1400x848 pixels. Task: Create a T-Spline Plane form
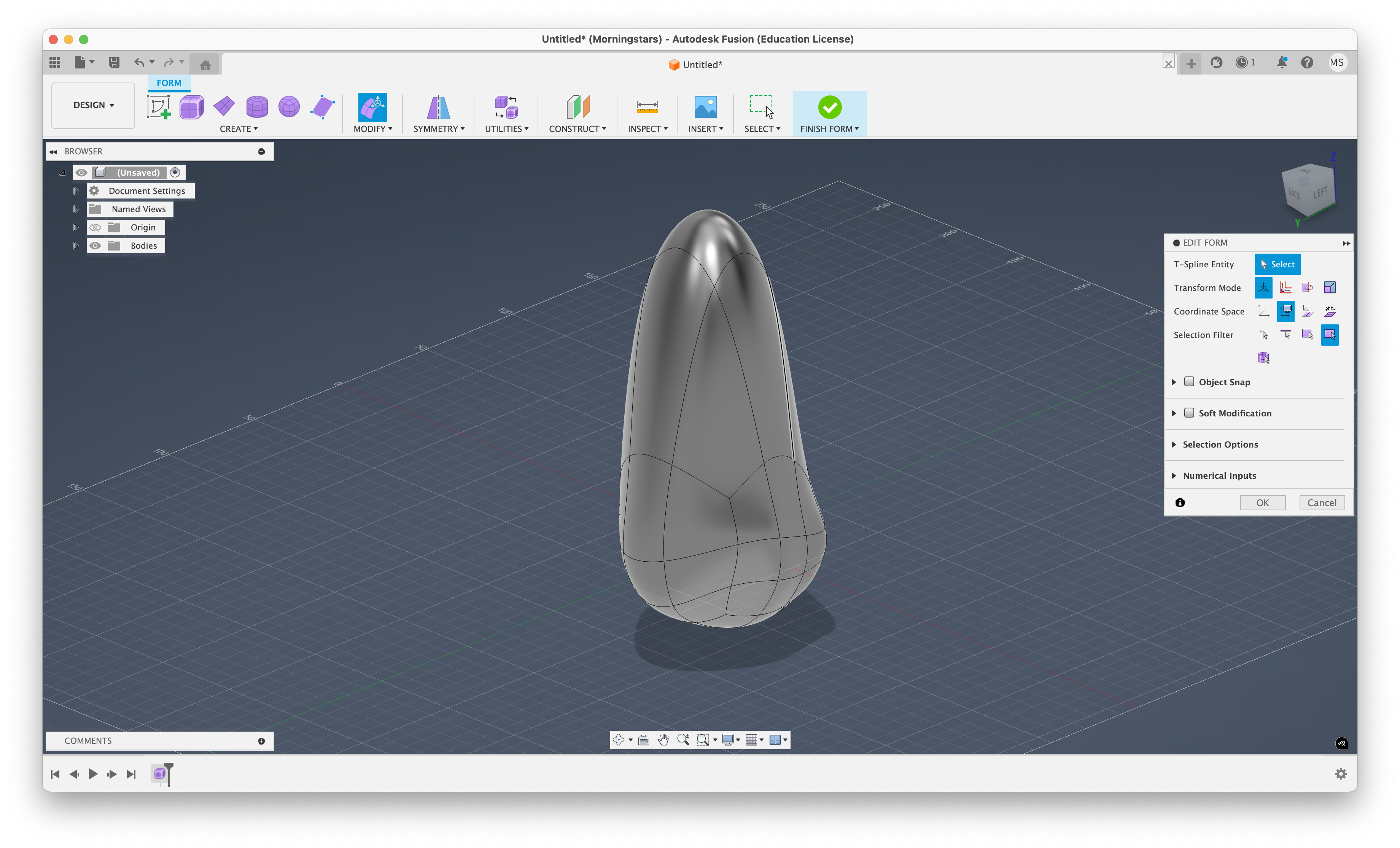(x=224, y=106)
